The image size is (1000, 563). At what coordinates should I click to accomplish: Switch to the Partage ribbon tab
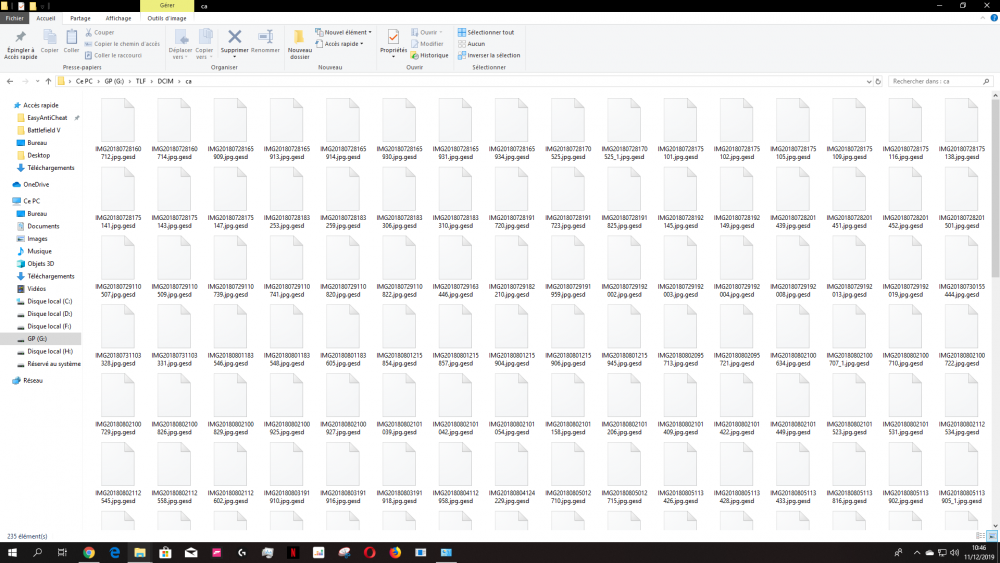80,18
